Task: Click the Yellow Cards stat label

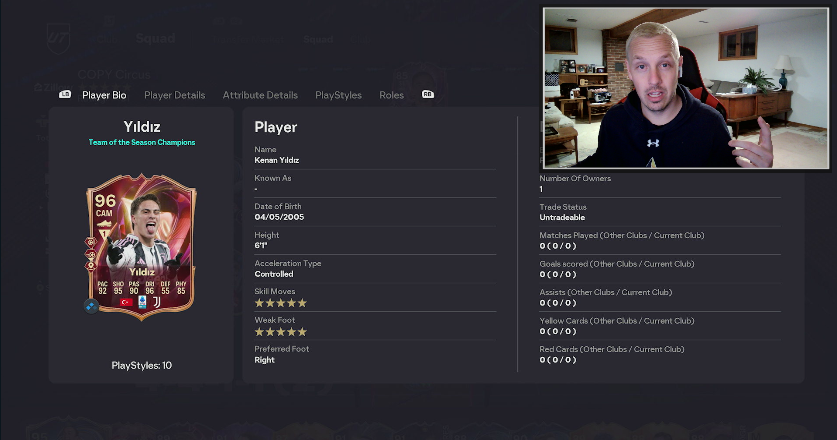Action: click(x=617, y=321)
